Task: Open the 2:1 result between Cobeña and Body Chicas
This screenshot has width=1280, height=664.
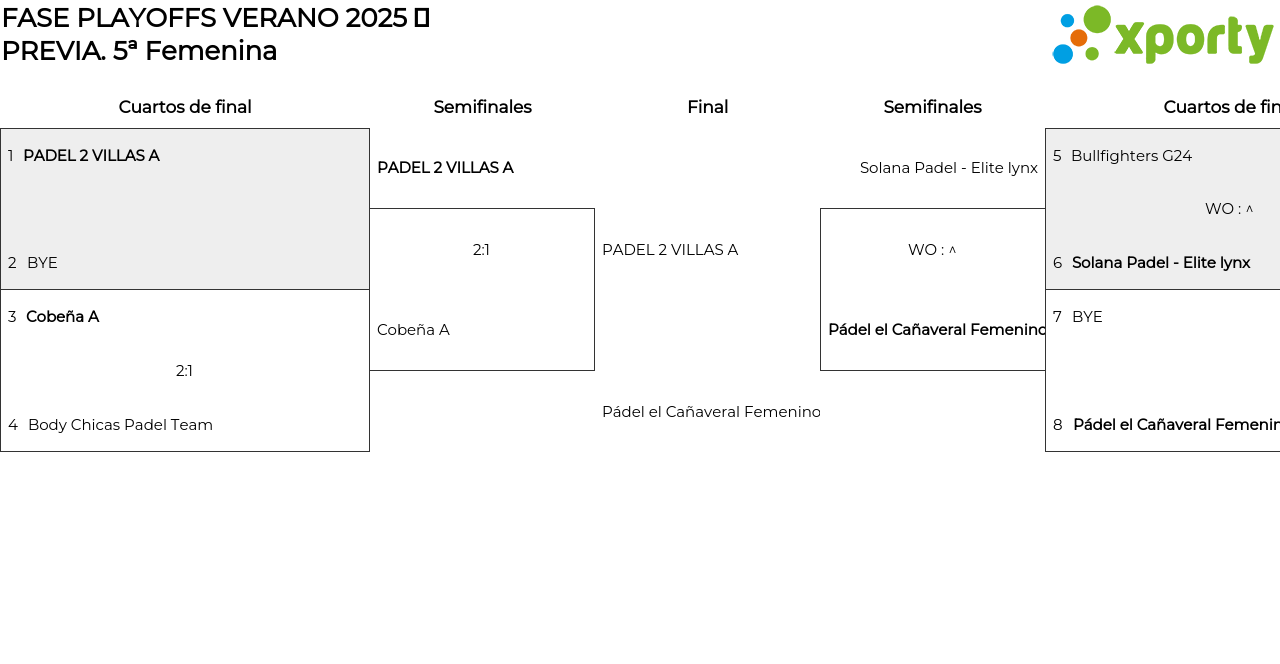Action: tap(184, 371)
